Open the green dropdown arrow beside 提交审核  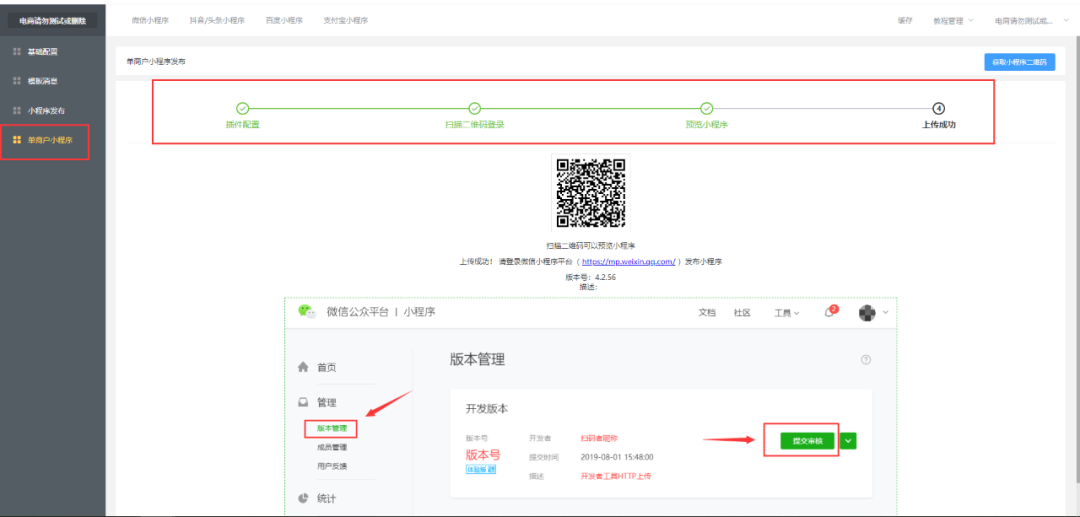click(x=849, y=441)
